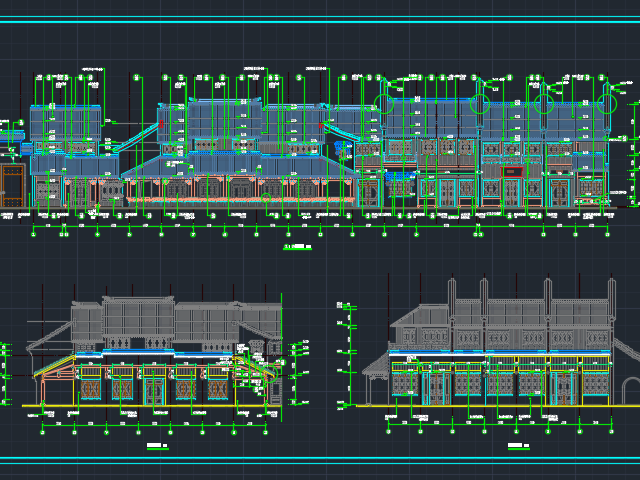Click the yellow ground line under bottom-left elevation
This screenshot has height=480, width=640.
[x=150, y=406]
